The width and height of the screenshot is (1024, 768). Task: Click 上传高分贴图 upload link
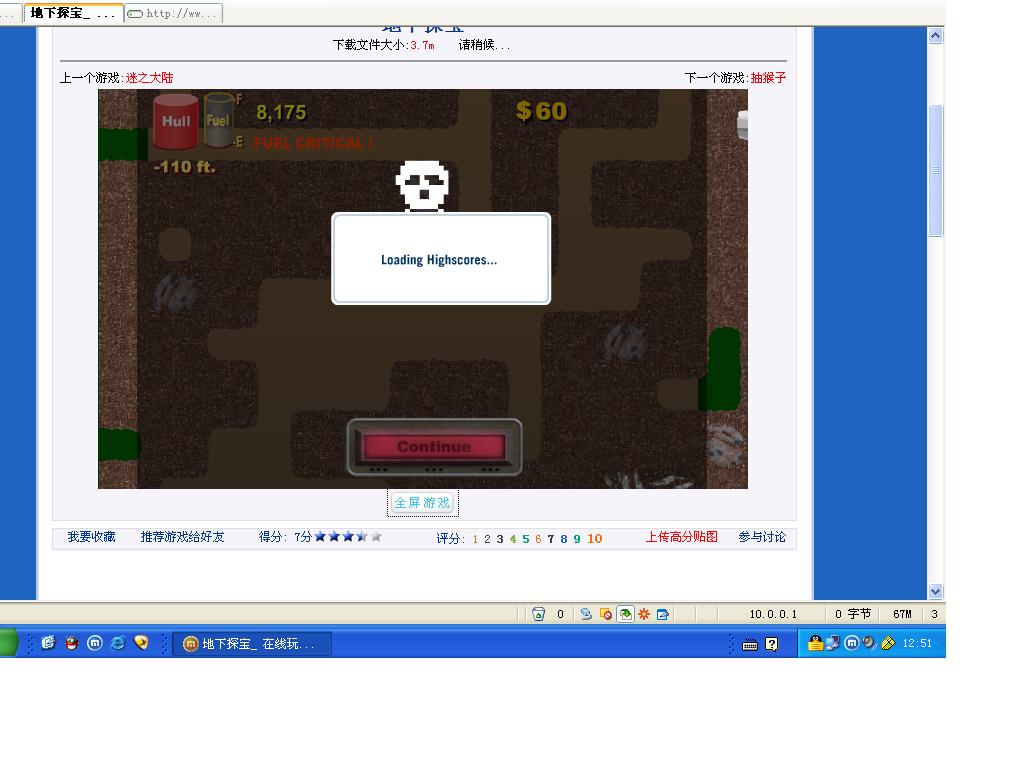(x=682, y=537)
